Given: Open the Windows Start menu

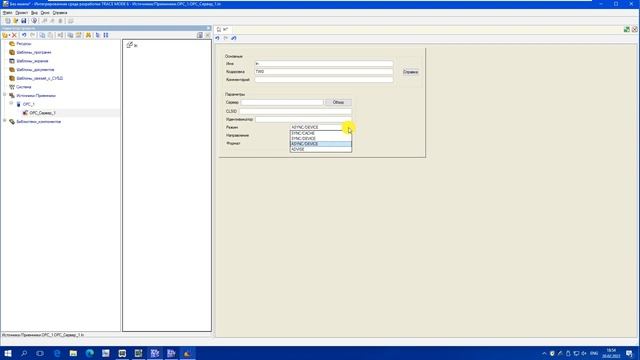Looking at the screenshot, I should (8, 353).
